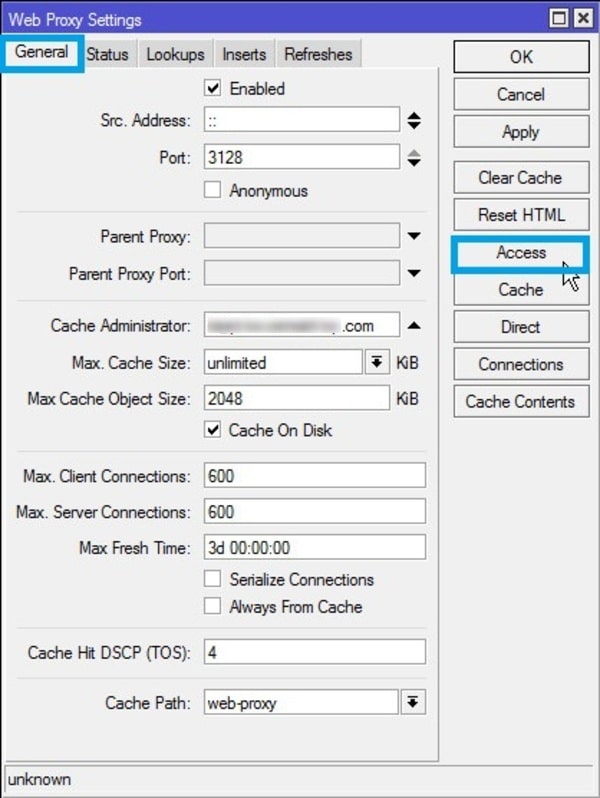600x798 pixels.
Task: Check Serialize Connections option
Action: (x=212, y=579)
